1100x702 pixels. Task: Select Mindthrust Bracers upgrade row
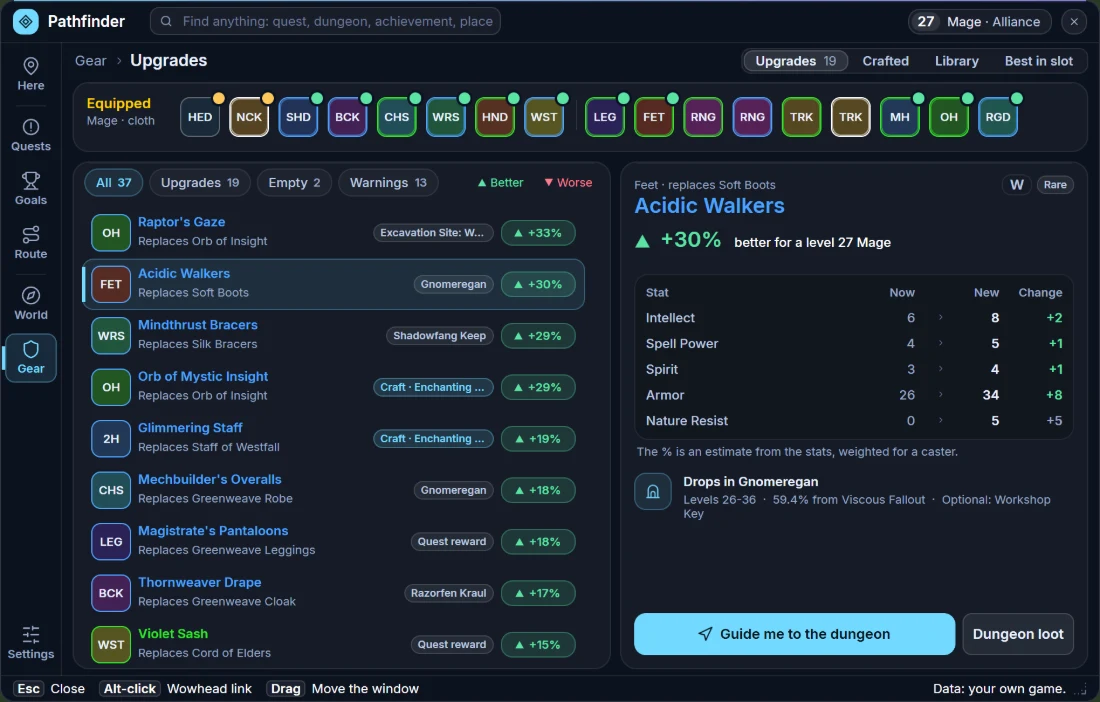(x=333, y=336)
